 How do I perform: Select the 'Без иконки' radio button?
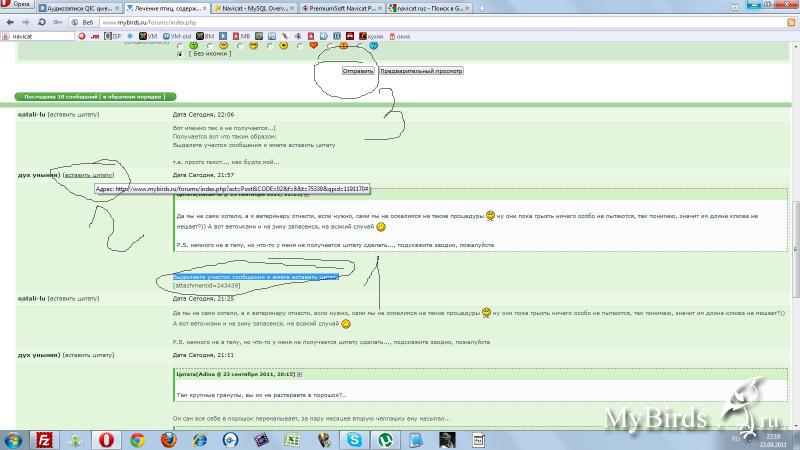coord(179,55)
